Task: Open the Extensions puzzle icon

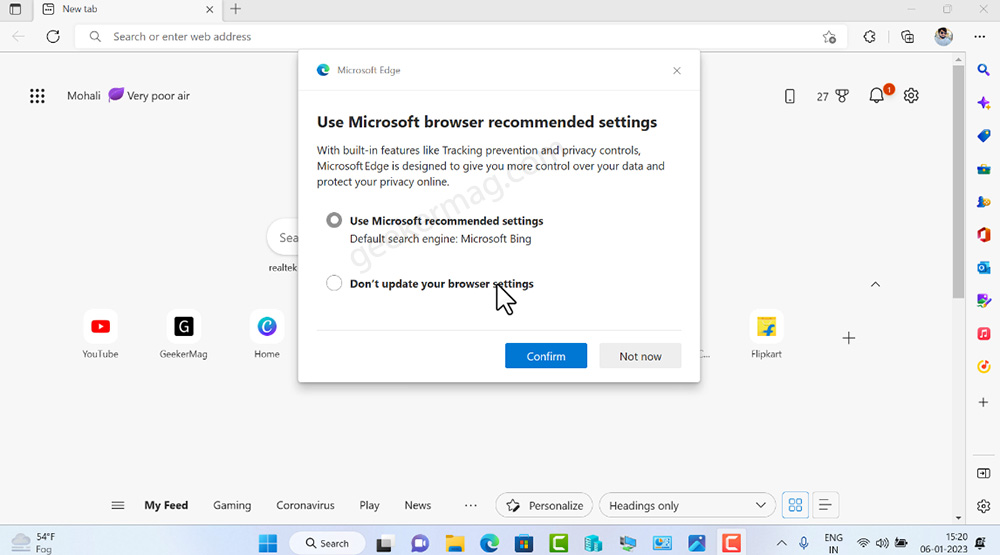Action: pyautogui.click(x=869, y=37)
